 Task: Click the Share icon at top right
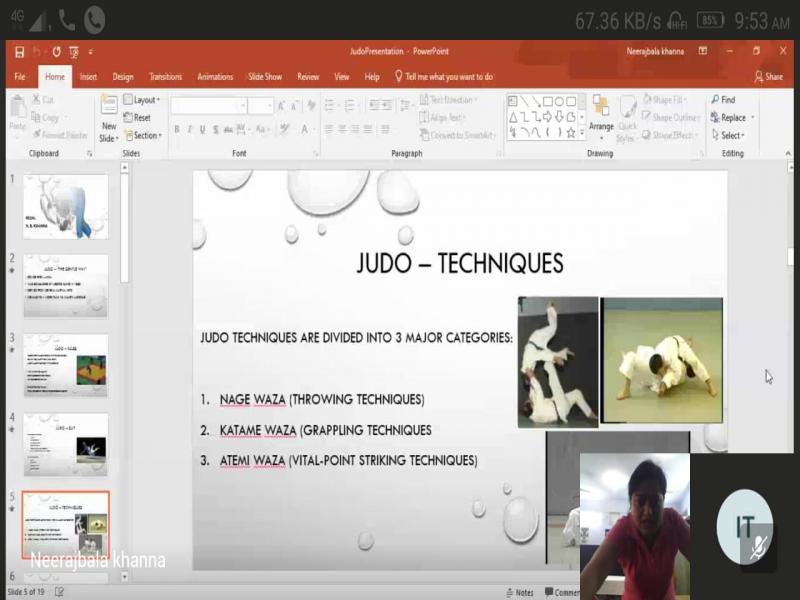click(768, 76)
